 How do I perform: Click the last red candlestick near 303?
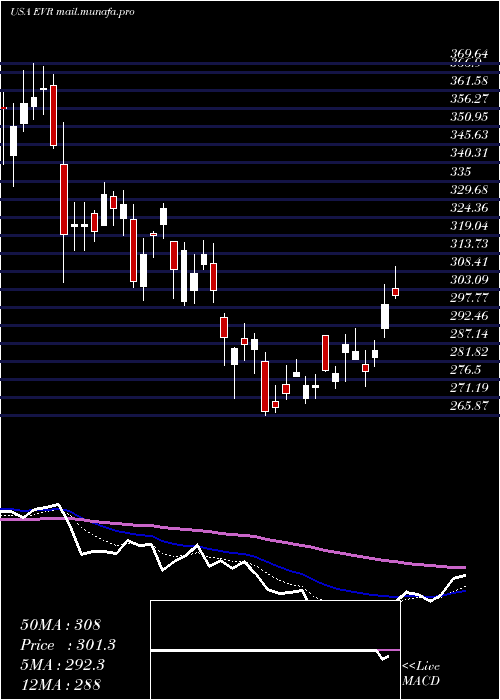point(395,292)
